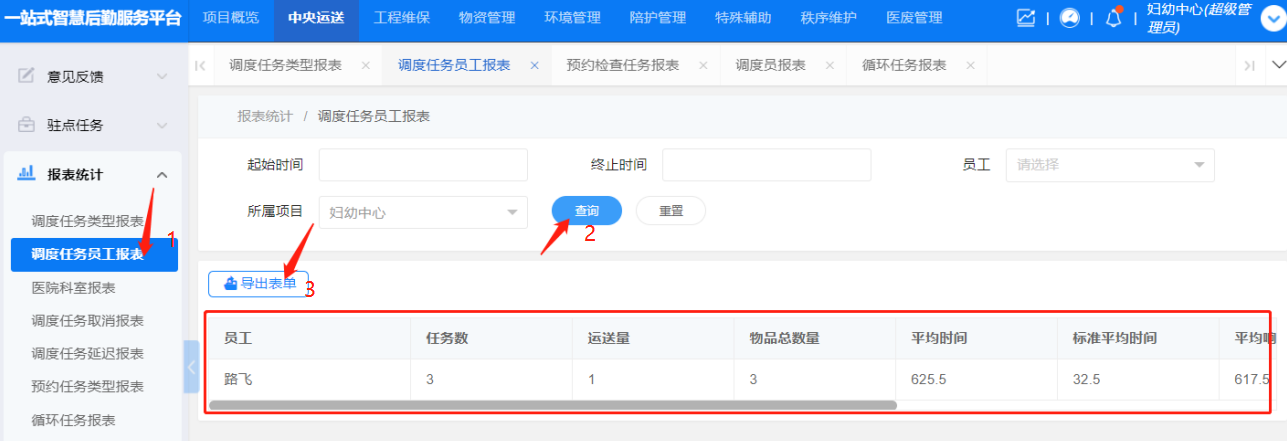Open 项目概览 in the top navigation
Image resolution: width=1287 pixels, height=441 pixels.
(230, 18)
